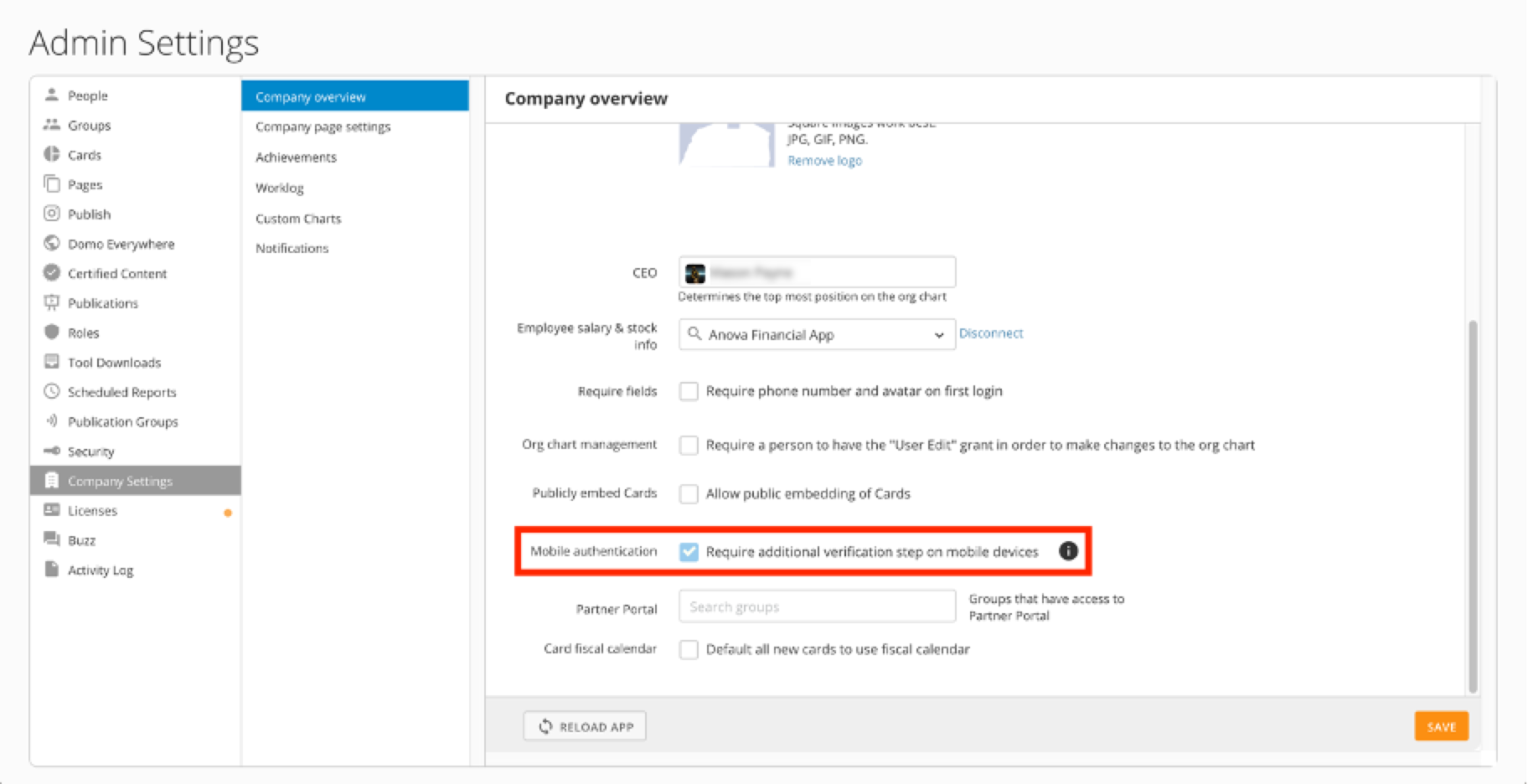
Task: Click the Publications icon in sidebar
Action: tap(52, 302)
